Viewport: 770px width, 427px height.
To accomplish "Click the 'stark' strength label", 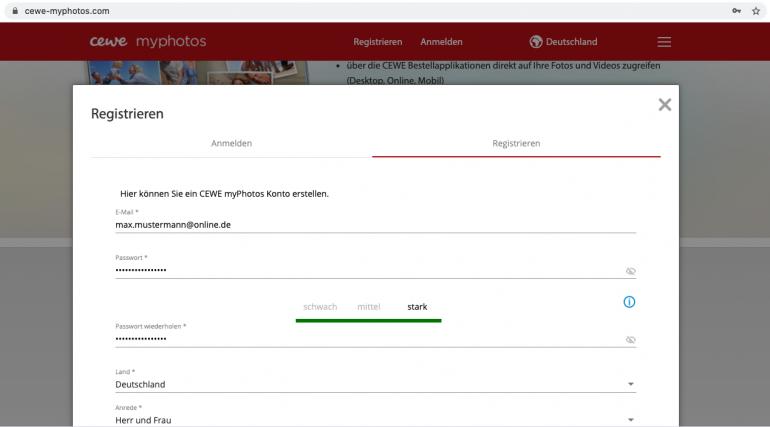I will point(417,307).
